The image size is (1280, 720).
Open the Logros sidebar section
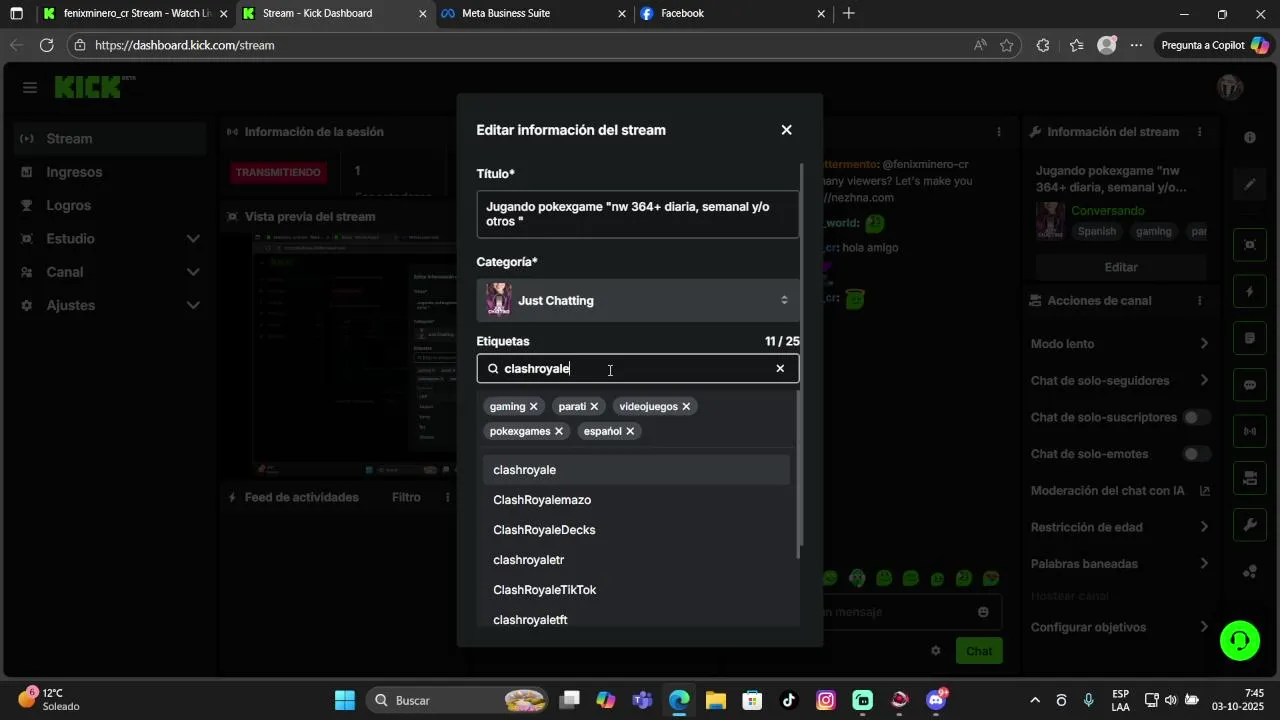108,205
